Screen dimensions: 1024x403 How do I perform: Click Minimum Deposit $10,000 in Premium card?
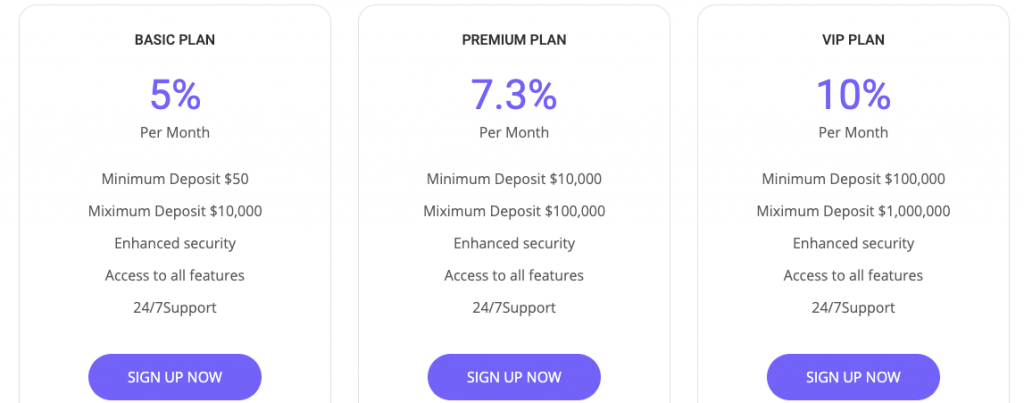tap(514, 179)
